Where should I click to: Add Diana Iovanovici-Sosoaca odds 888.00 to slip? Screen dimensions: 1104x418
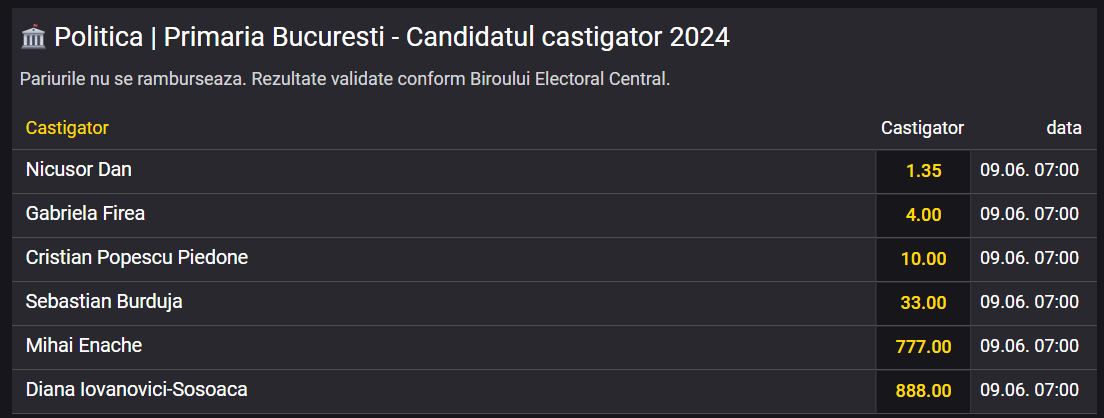923,390
